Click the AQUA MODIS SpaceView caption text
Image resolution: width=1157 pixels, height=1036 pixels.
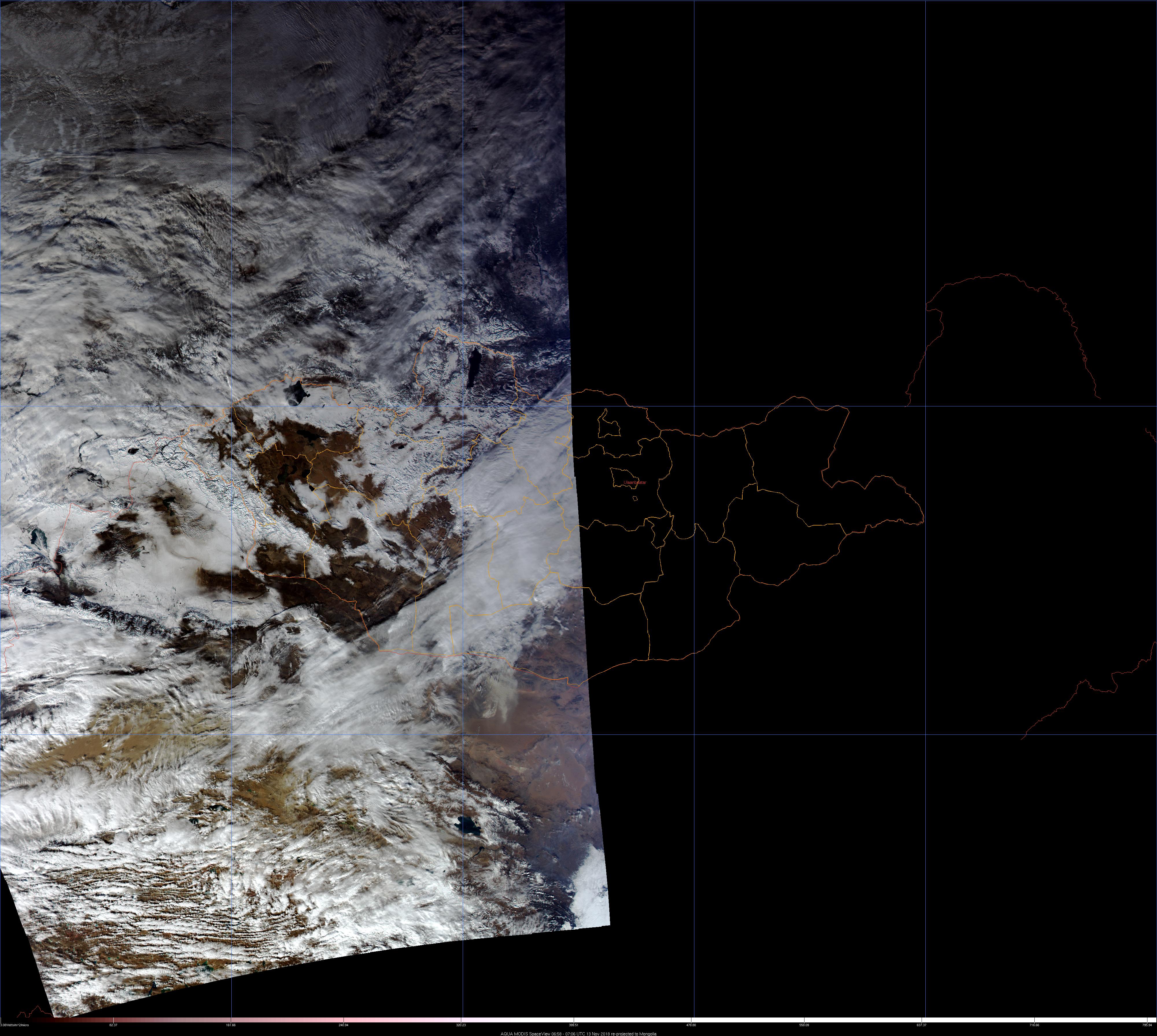[578, 1033]
